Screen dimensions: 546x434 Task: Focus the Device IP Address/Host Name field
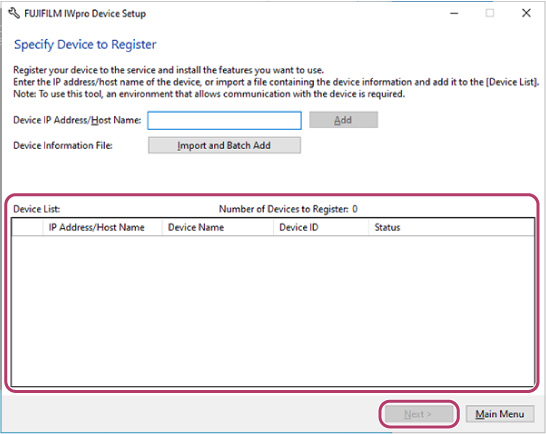point(225,121)
